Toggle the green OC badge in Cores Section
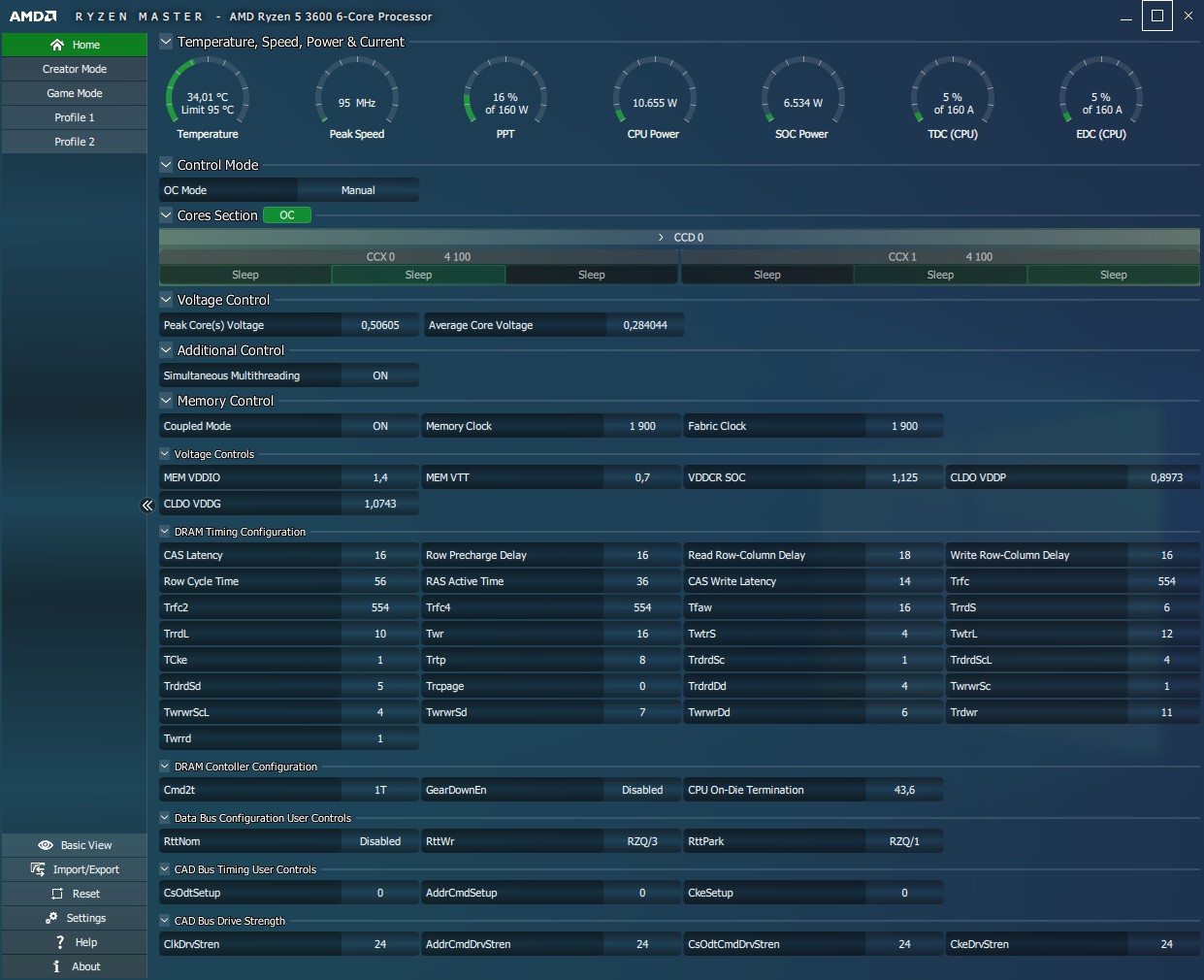Screen dimensions: 1204x980 point(287,215)
